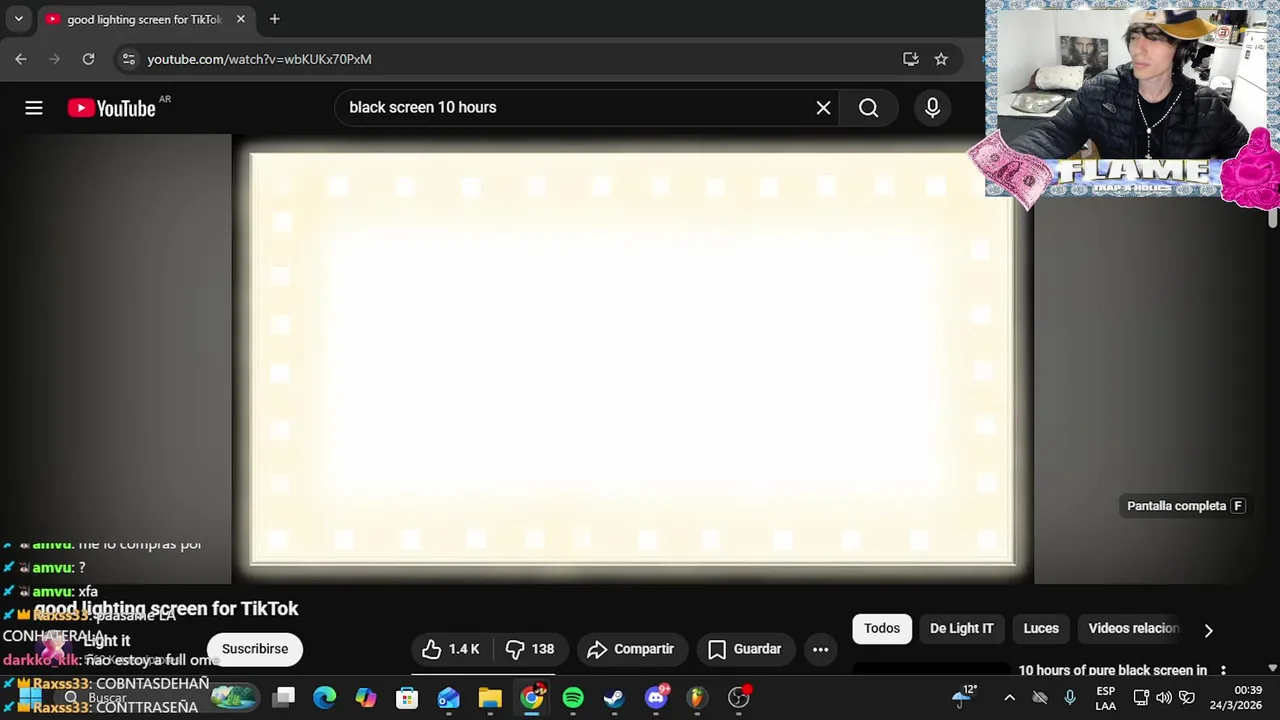Open Microsoft Store from the taskbar
Image resolution: width=1280 pixels, height=720 pixels.
pos(407,697)
